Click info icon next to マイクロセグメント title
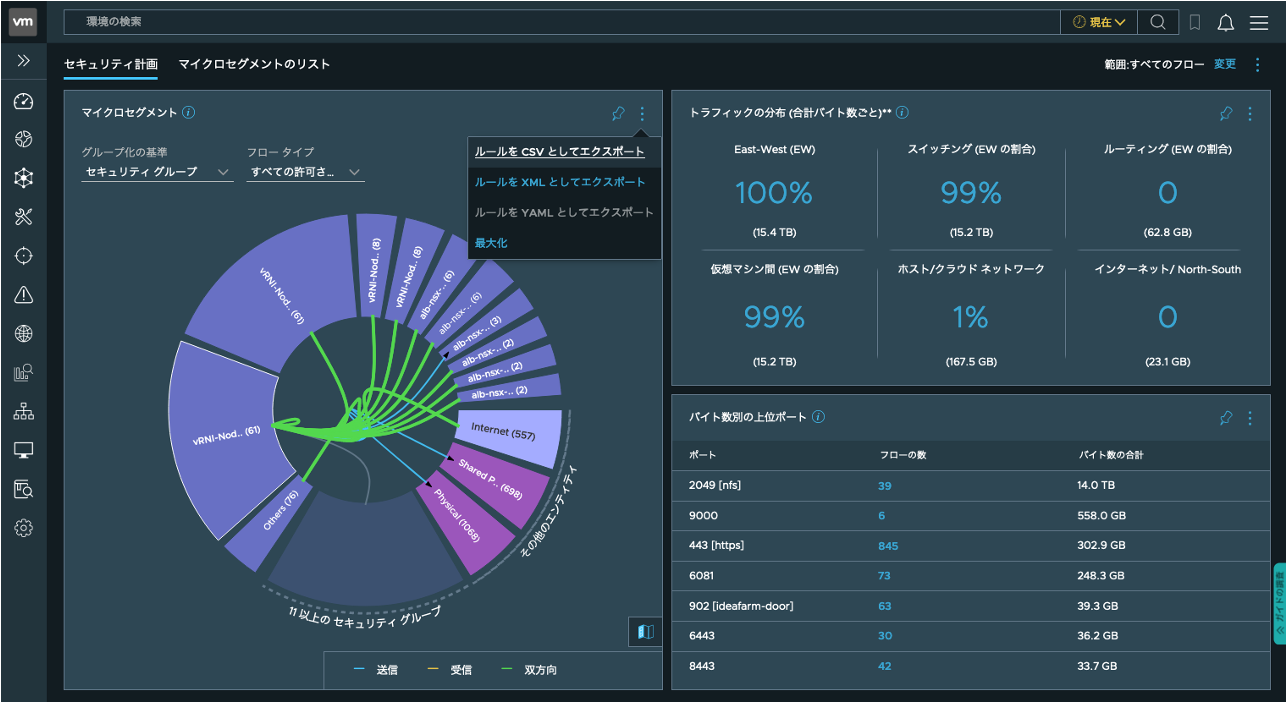 pyautogui.click(x=189, y=113)
